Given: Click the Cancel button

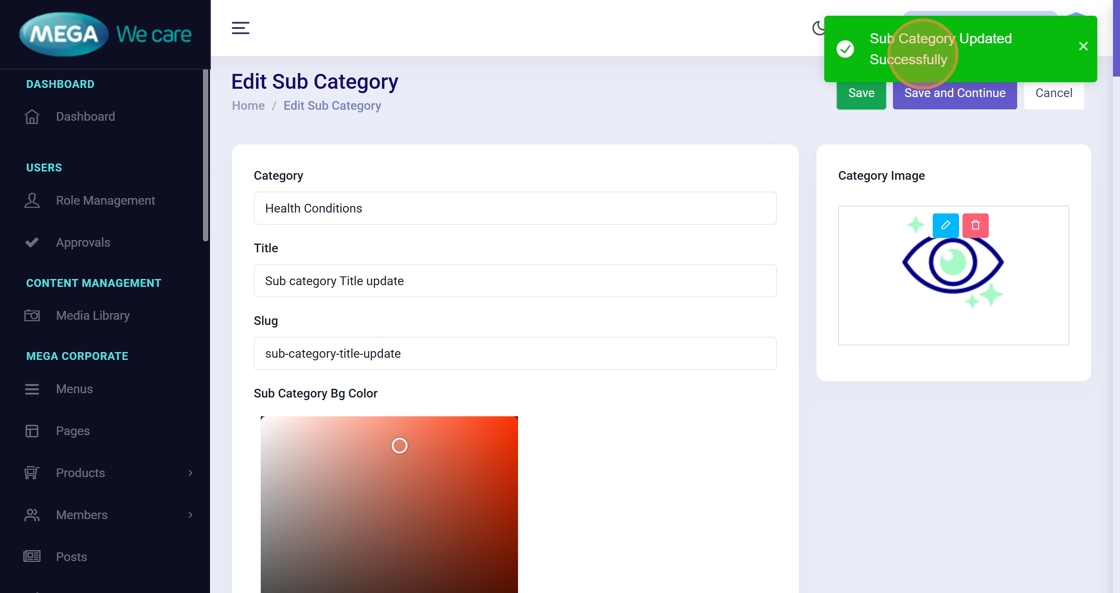Looking at the screenshot, I should point(1053,93).
